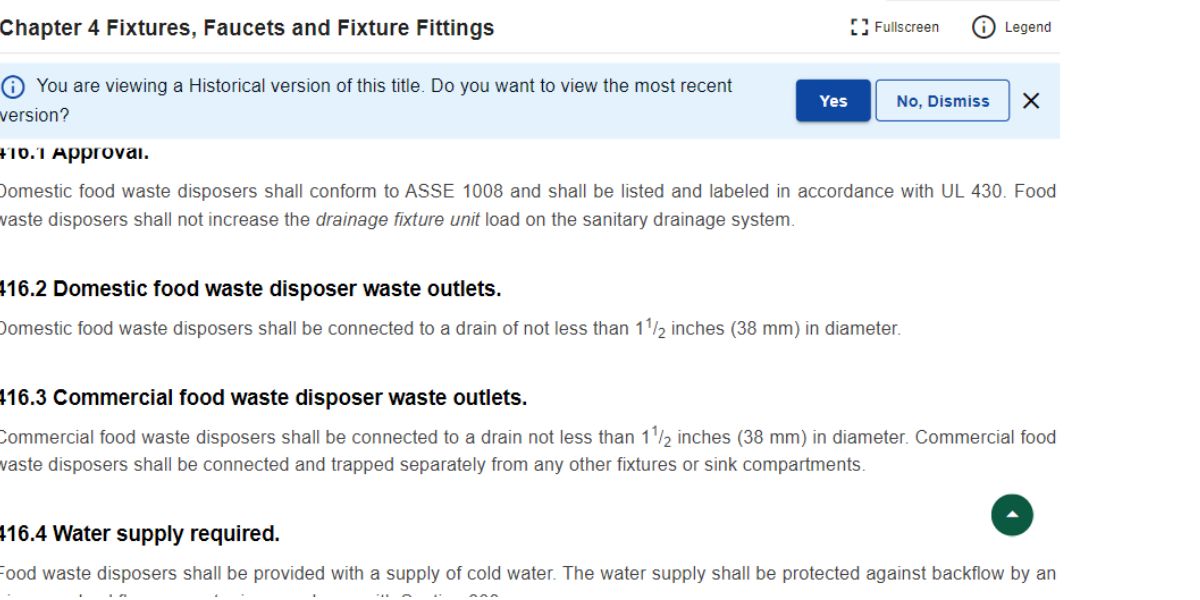Toggle fullscreen reading mode

point(896,27)
